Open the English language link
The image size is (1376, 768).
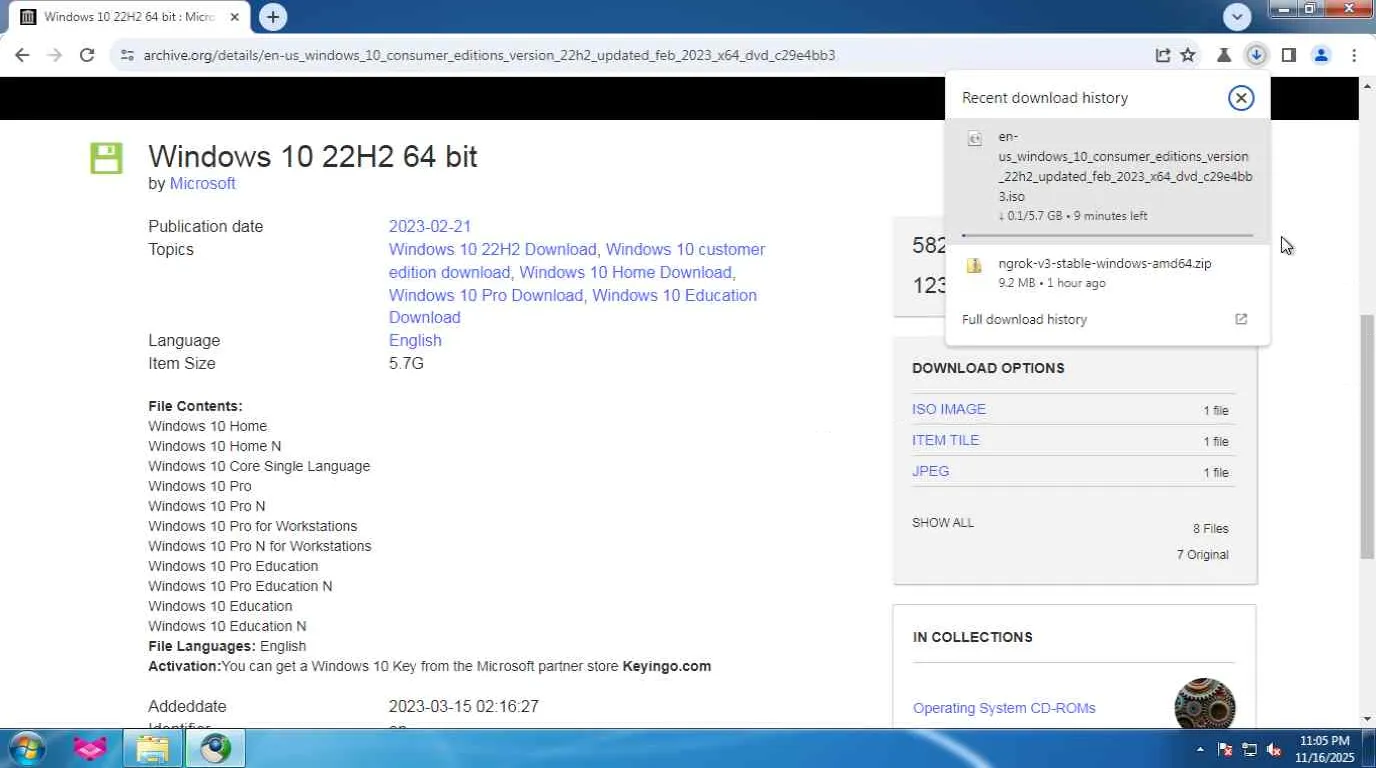415,341
